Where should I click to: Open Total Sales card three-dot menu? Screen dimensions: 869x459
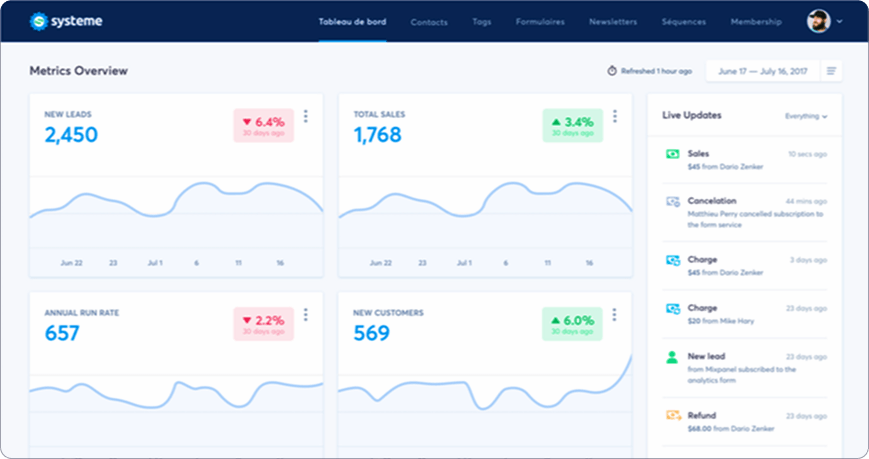tap(615, 116)
